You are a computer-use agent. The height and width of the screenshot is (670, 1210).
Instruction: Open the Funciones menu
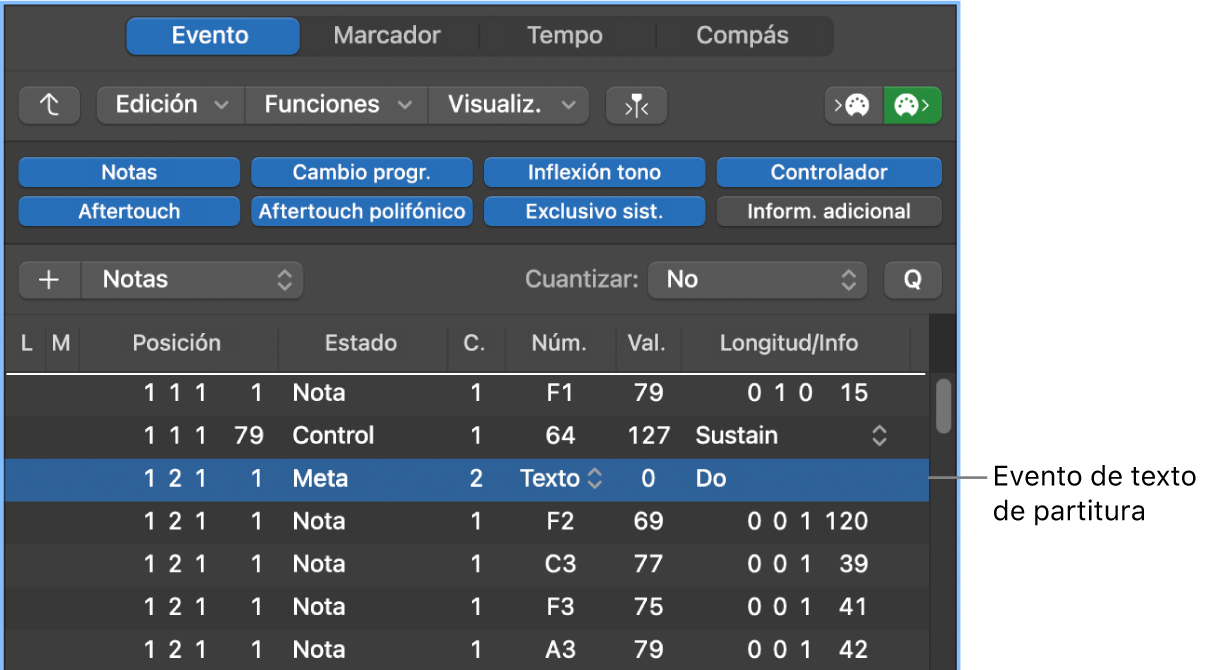(x=335, y=104)
